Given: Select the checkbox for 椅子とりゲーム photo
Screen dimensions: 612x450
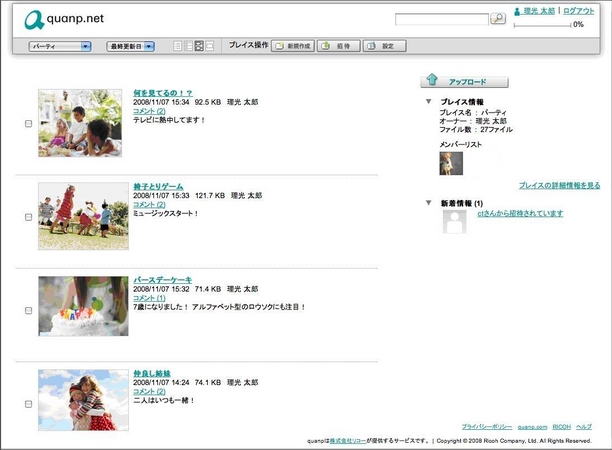Looking at the screenshot, I should 28,217.
